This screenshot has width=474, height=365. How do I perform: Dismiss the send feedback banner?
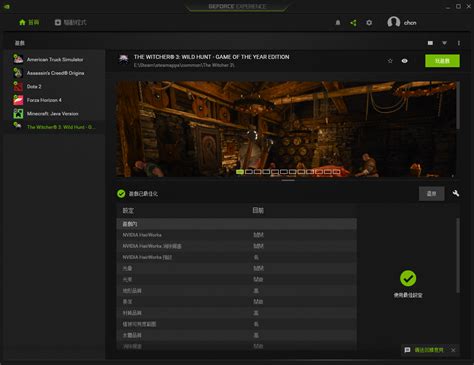pos(453,350)
